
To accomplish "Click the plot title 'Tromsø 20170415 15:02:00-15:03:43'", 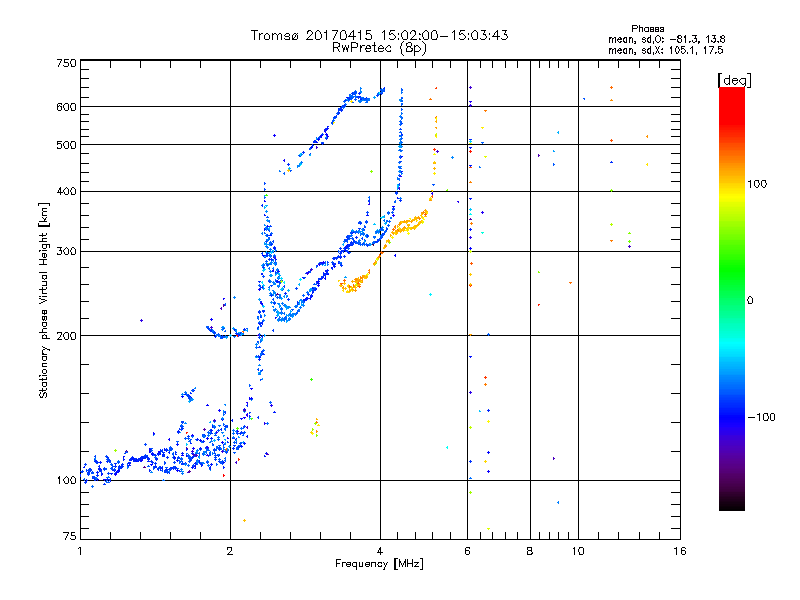I will coord(379,35).
